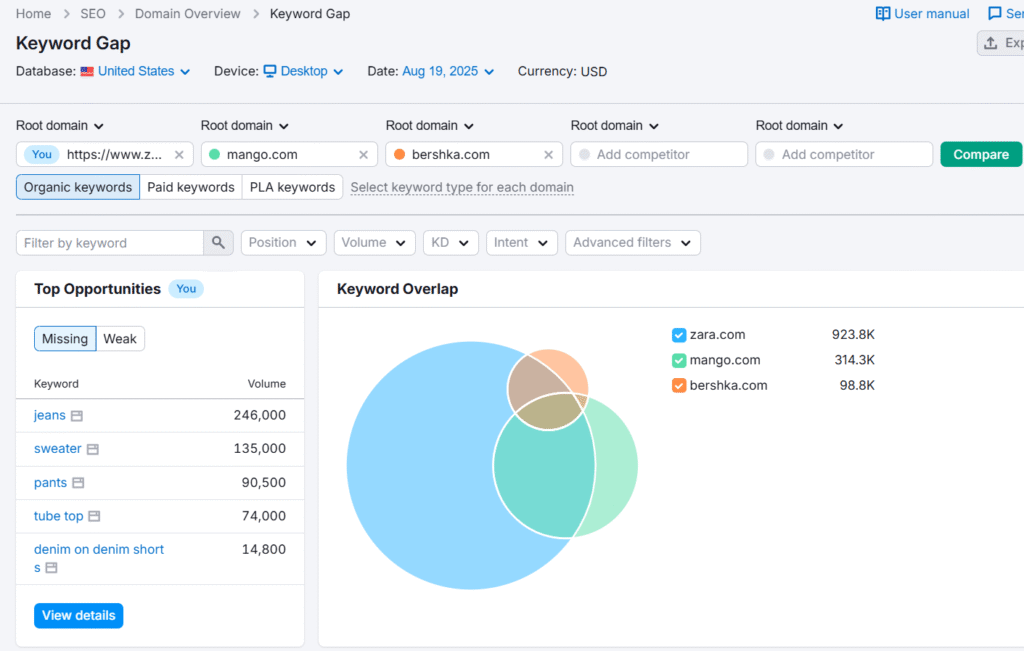
Task: Open SERP icon next to jeans
Action: click(77, 416)
